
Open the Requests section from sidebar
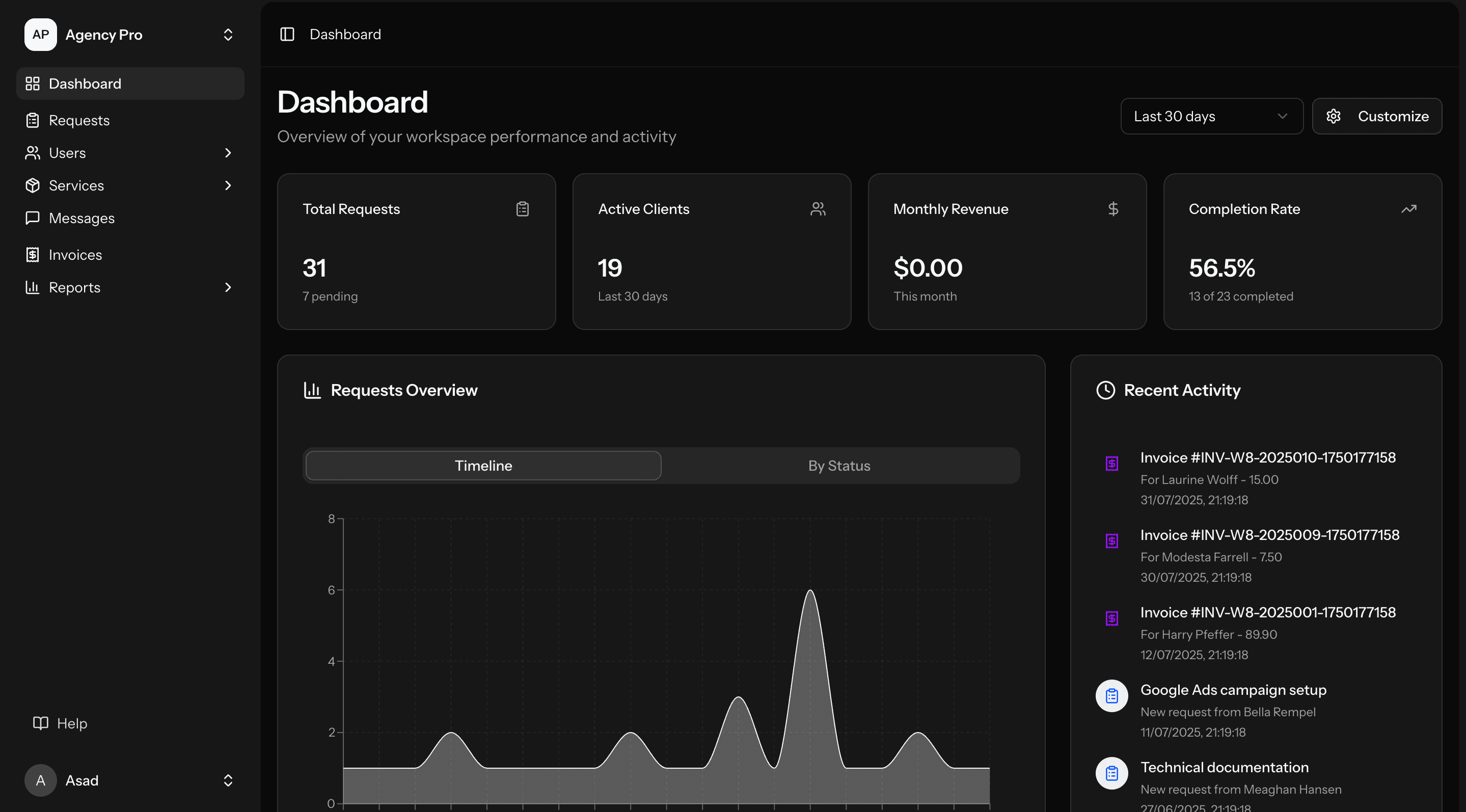(x=79, y=120)
